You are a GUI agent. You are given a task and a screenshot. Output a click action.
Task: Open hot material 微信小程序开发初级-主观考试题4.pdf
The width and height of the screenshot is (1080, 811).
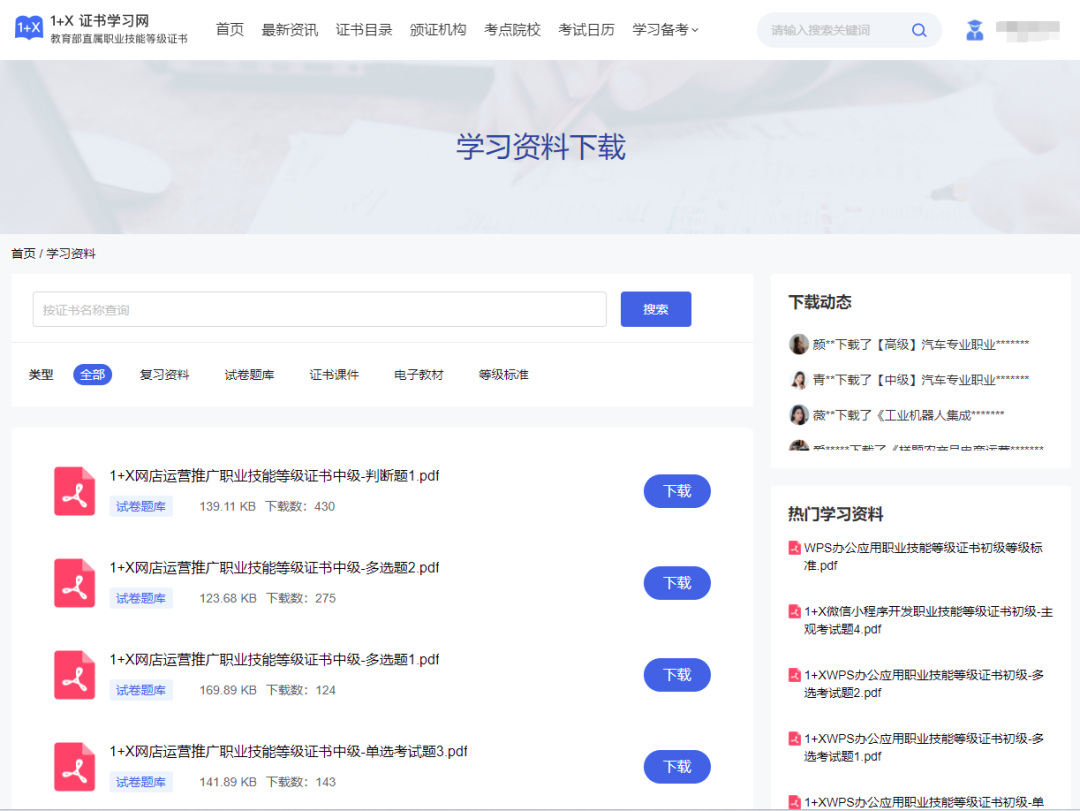coord(928,620)
